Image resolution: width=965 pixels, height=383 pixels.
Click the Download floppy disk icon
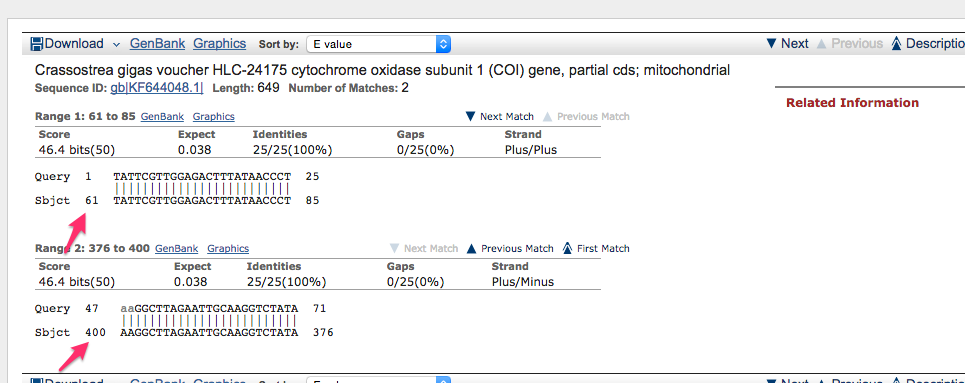click(36, 44)
